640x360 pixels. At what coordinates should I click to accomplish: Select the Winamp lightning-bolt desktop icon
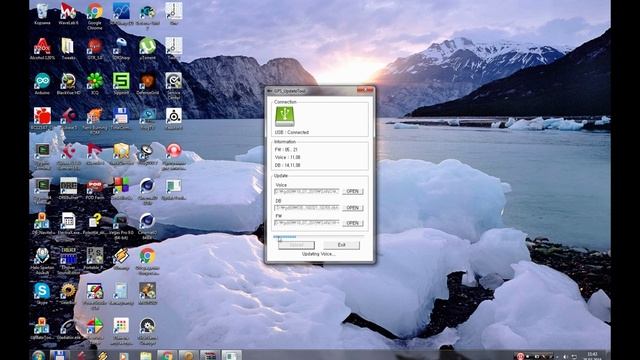(121, 259)
